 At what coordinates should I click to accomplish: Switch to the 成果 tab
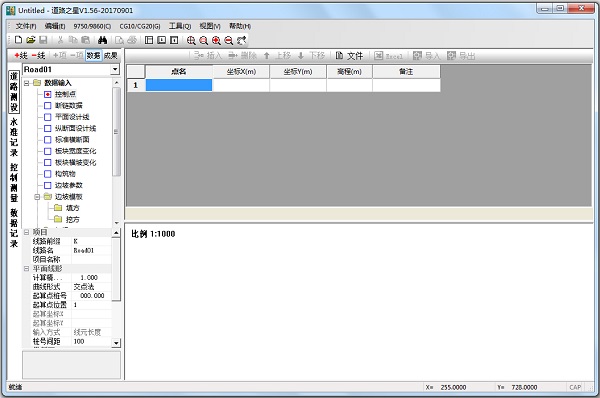point(111,55)
